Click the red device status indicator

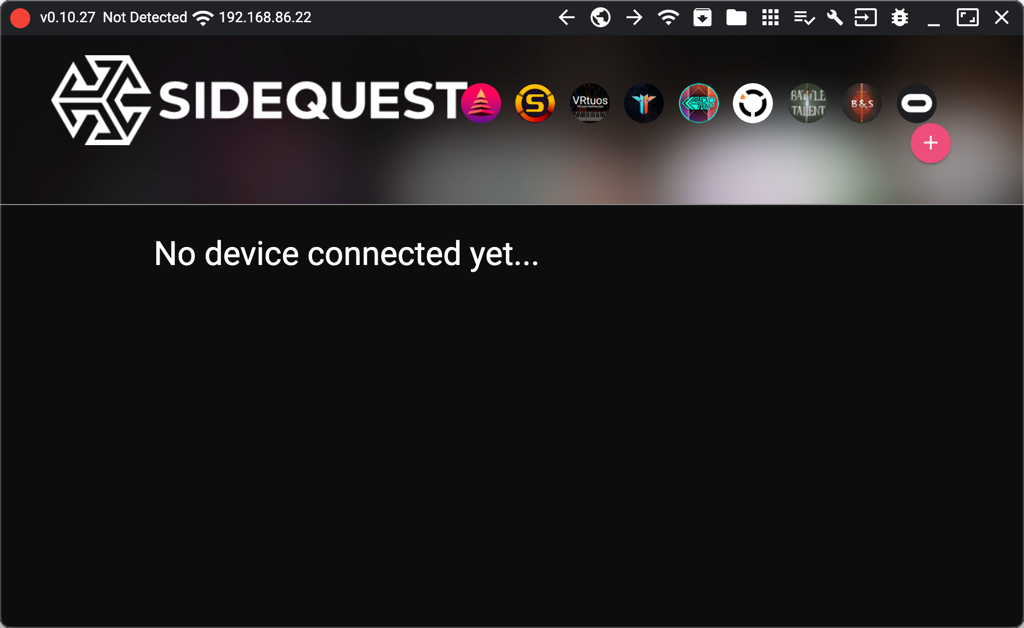(20, 18)
